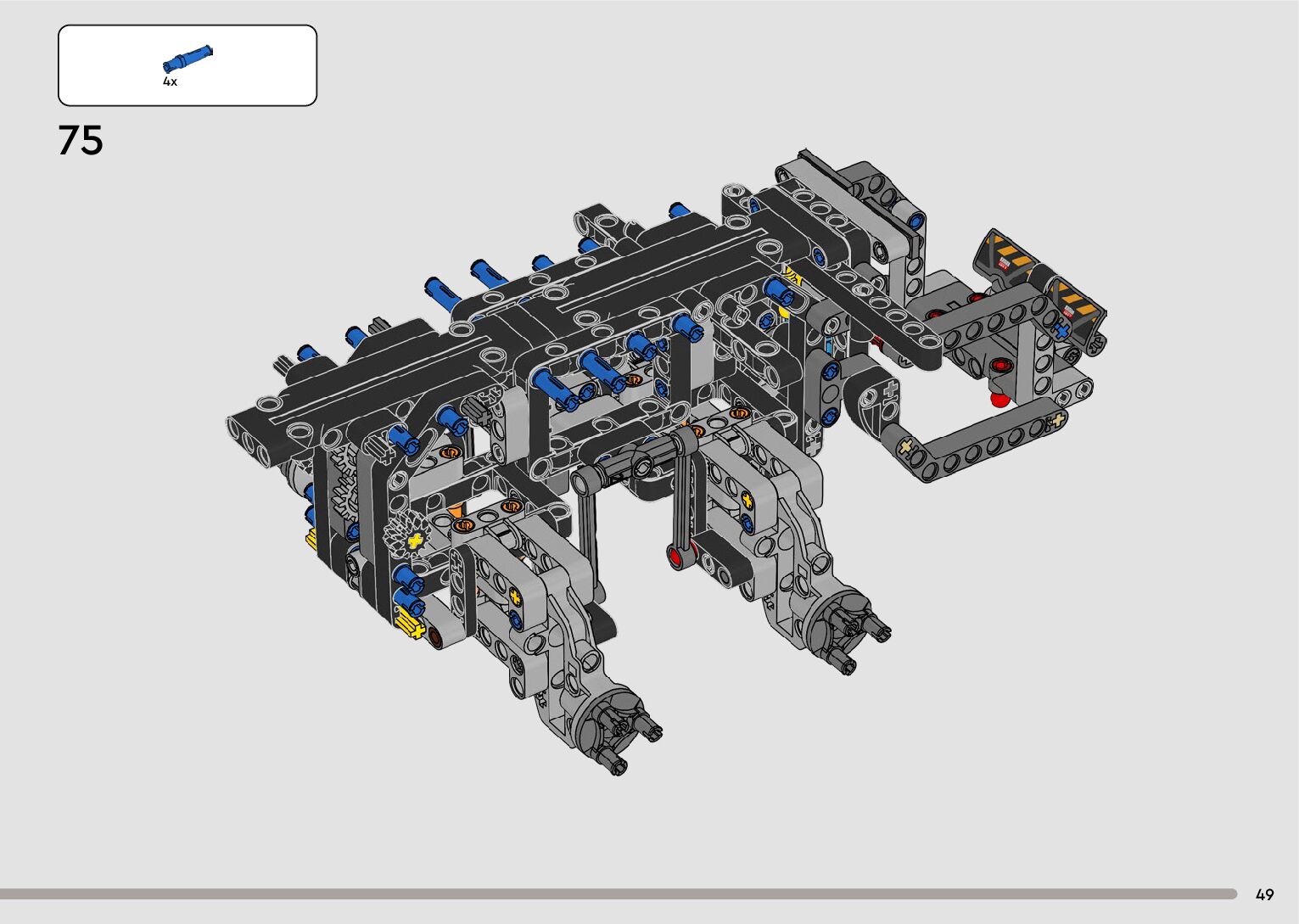Click the yellow connector at the bottom-left corner
Viewport: 1299px width, 924px height.
tap(410, 626)
